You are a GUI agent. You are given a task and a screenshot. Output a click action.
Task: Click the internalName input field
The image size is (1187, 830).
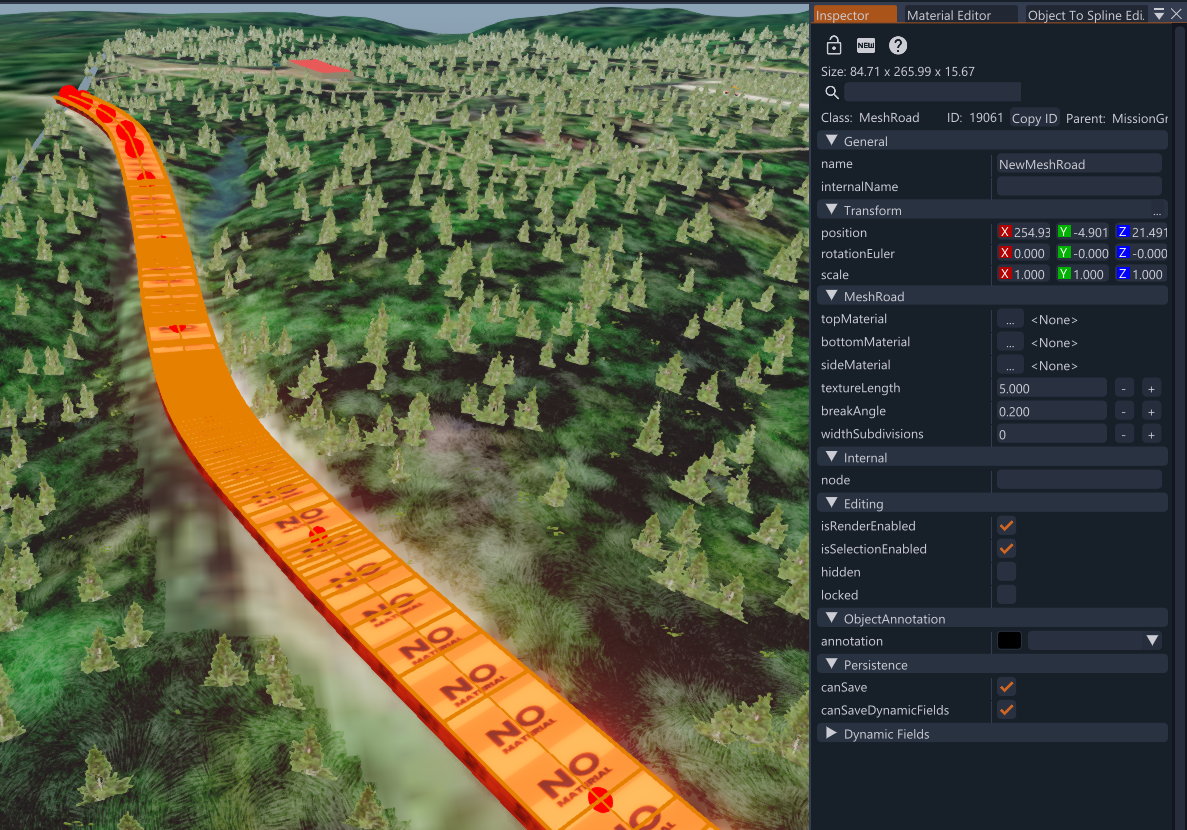tap(1079, 187)
